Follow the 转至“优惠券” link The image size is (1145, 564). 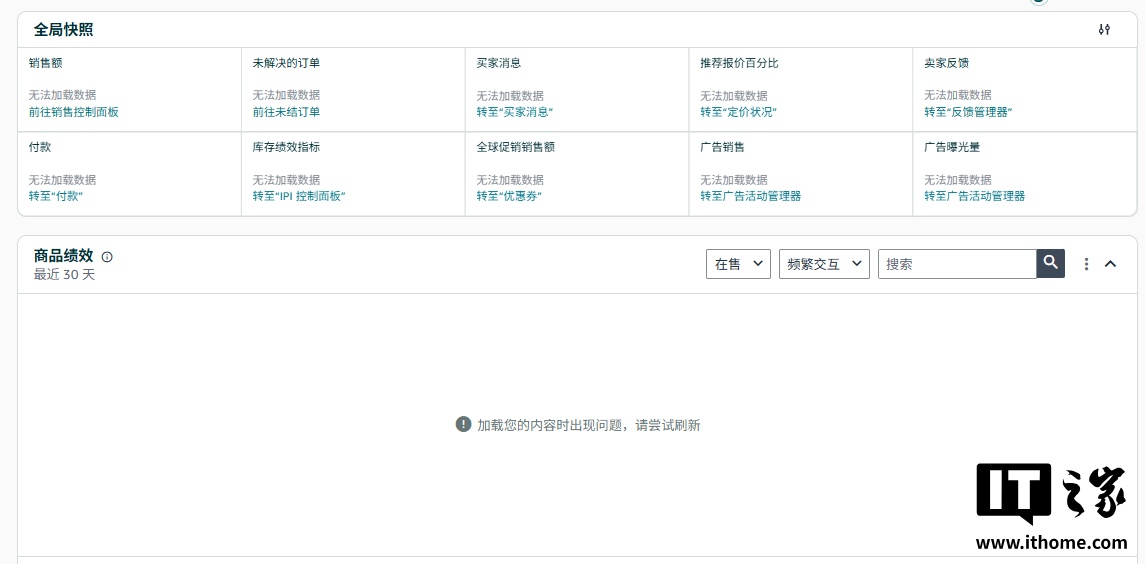(x=509, y=196)
